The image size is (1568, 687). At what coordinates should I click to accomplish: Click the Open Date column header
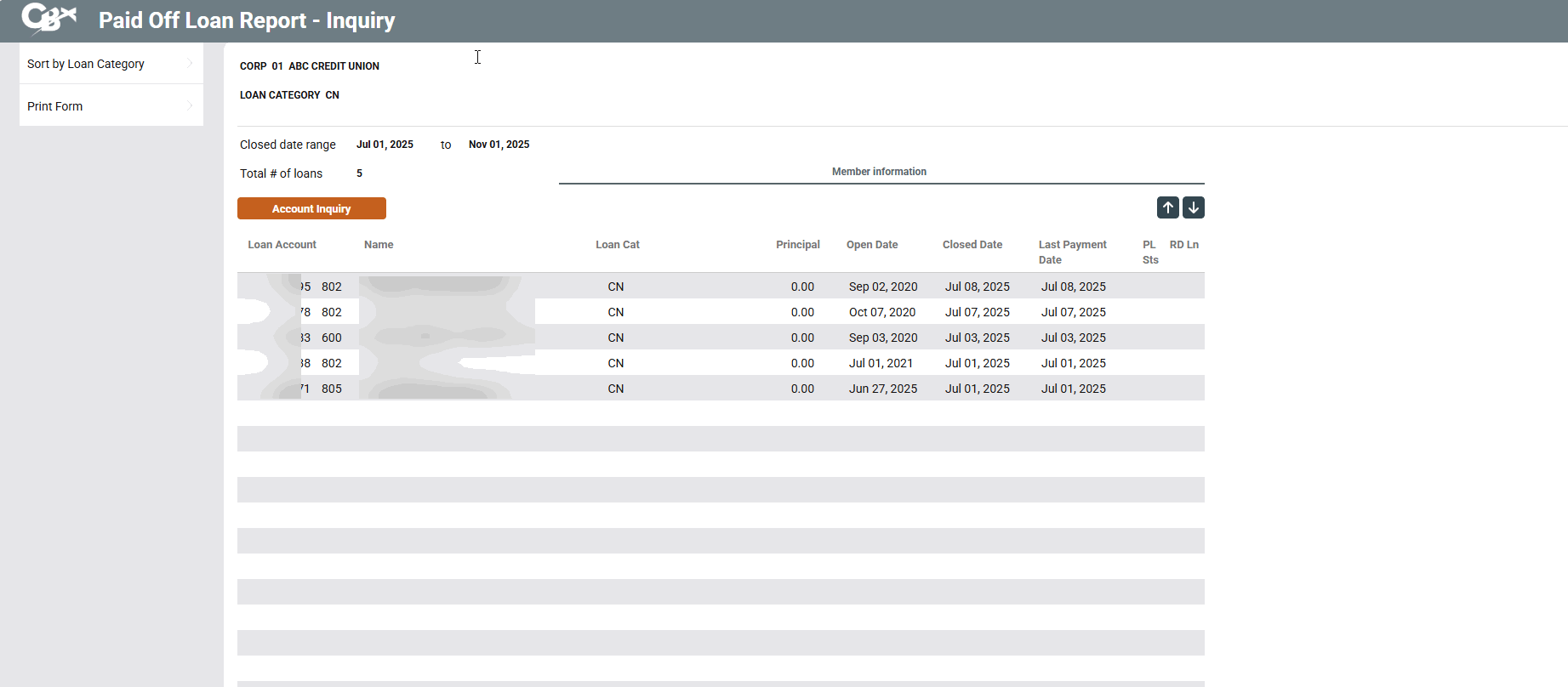[x=871, y=245]
